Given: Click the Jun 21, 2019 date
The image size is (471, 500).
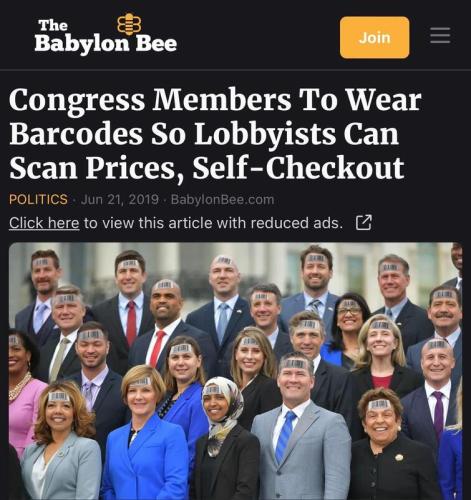Looking at the screenshot, I should (x=119, y=200).
